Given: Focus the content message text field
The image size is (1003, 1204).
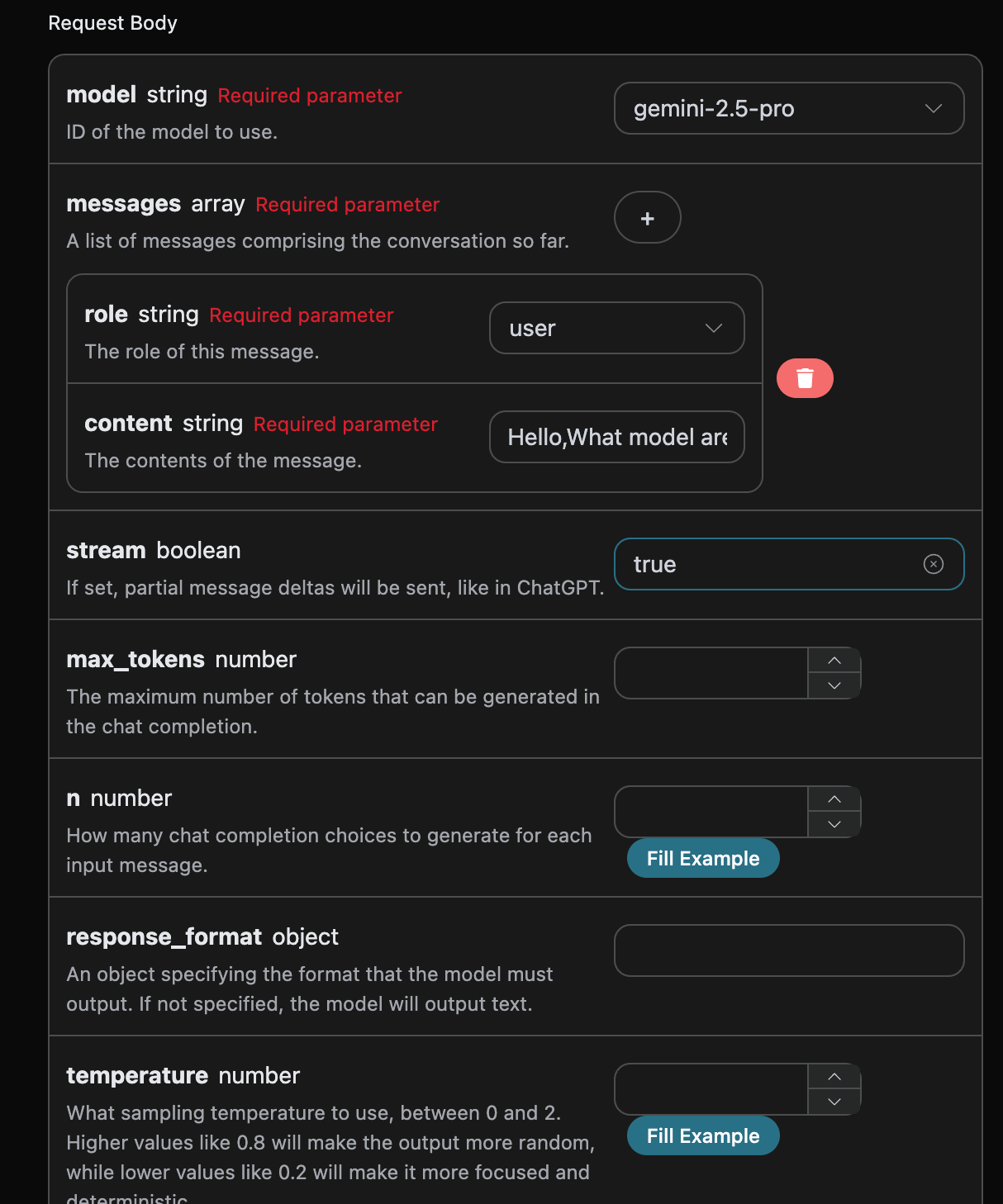Looking at the screenshot, I should coord(616,437).
